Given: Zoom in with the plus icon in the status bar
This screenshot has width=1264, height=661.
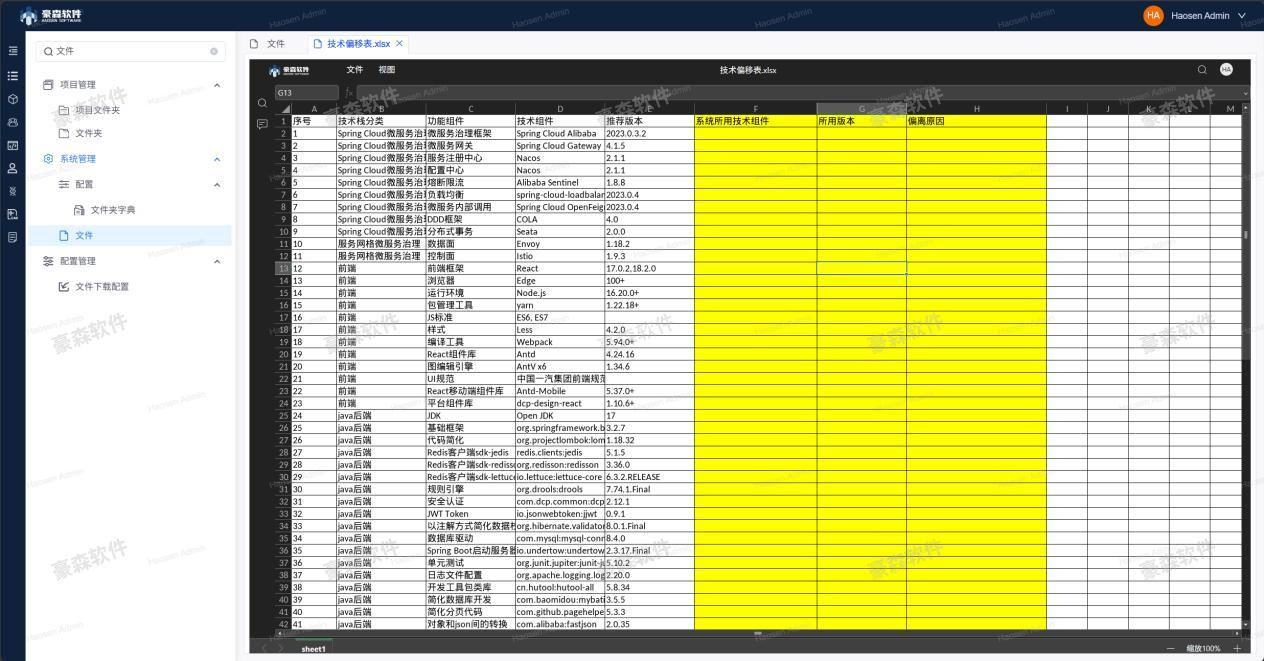Looking at the screenshot, I should [x=1236, y=648].
